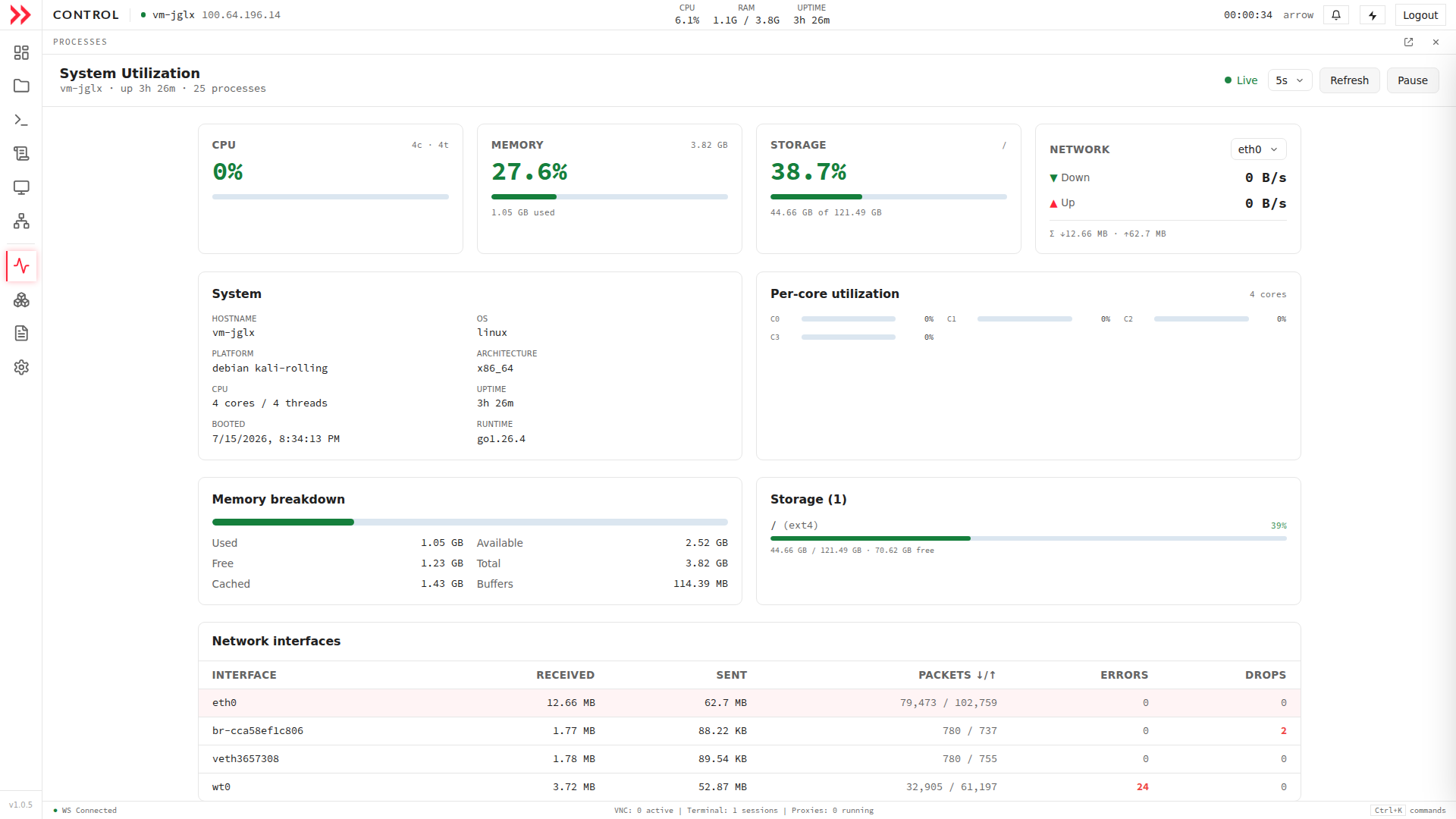Pop out the Processes panel in new window
The width and height of the screenshot is (1456, 819).
coord(1408,42)
